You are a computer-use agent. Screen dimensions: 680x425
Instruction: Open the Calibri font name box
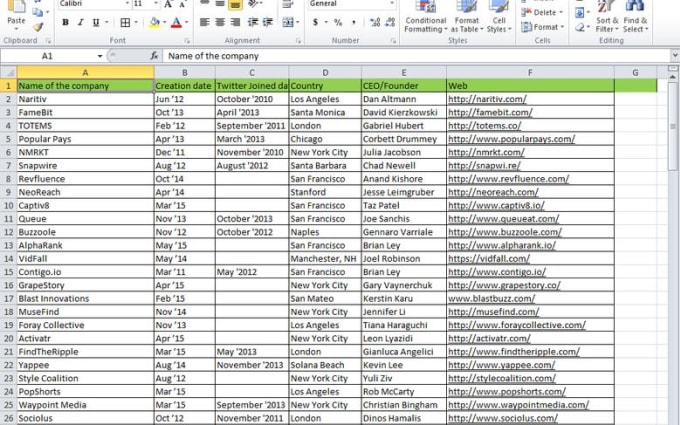coord(95,4)
